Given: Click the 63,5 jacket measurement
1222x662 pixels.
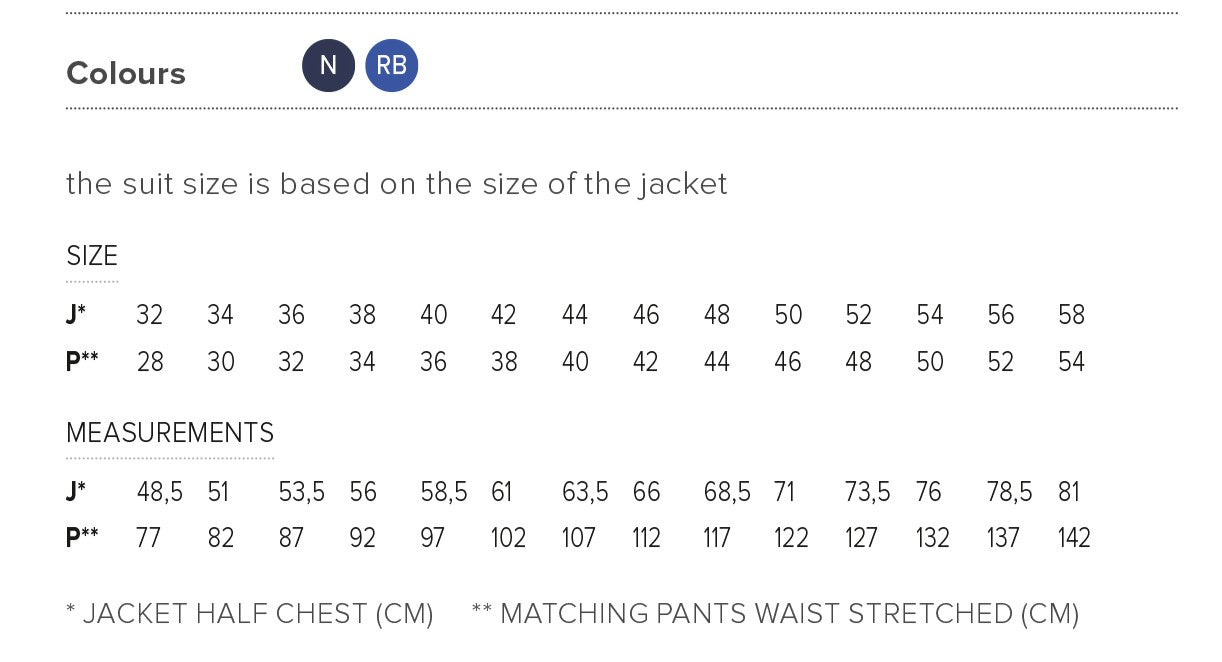Looking at the screenshot, I should (585, 492).
